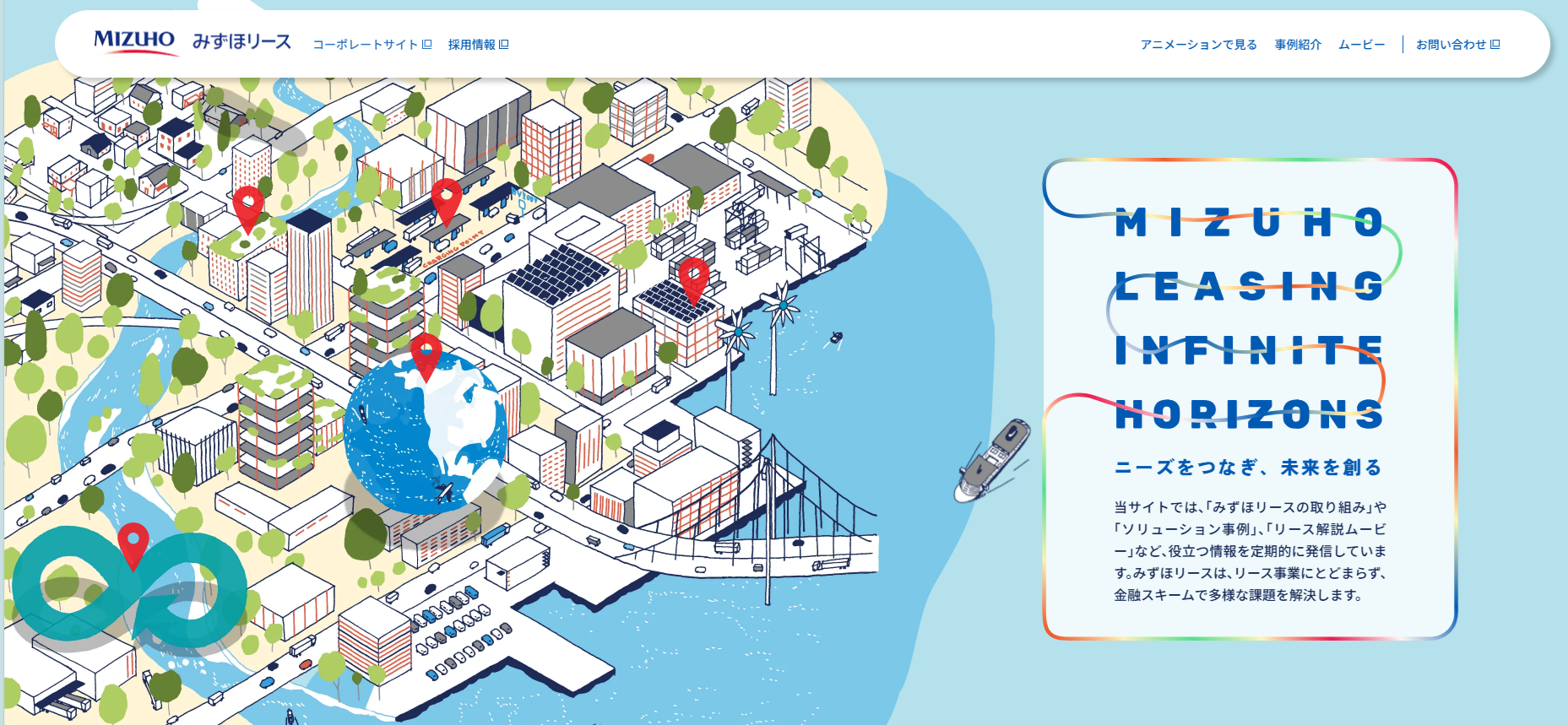Select the red pin on the teal infinity symbol
Screen dimensions: 1568x725
[133, 546]
